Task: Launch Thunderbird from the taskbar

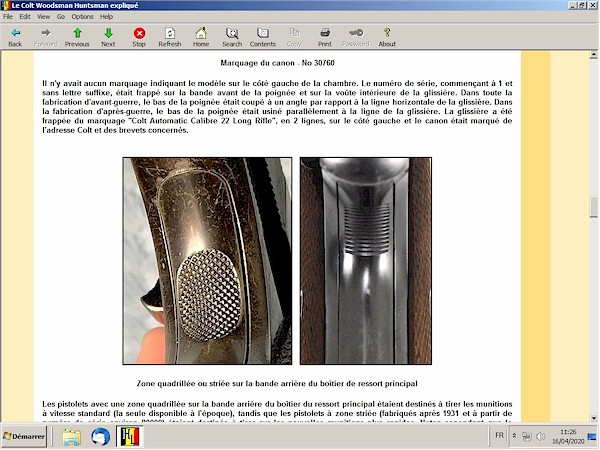Action: 100,437
